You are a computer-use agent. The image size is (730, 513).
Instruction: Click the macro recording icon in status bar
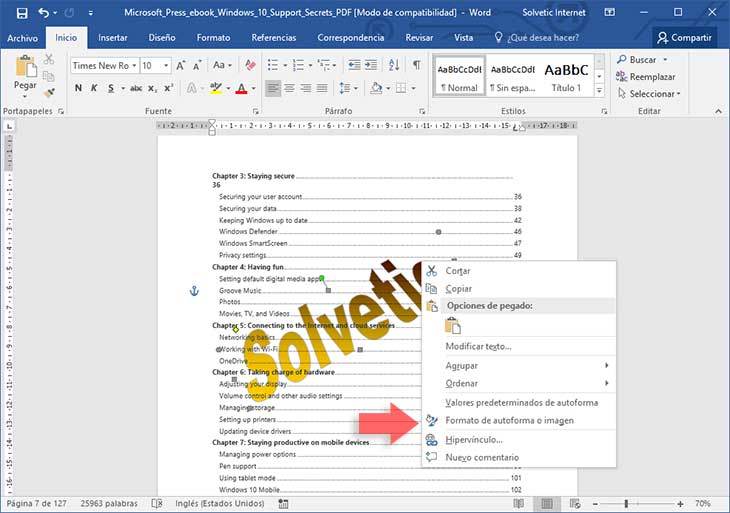pos(283,503)
